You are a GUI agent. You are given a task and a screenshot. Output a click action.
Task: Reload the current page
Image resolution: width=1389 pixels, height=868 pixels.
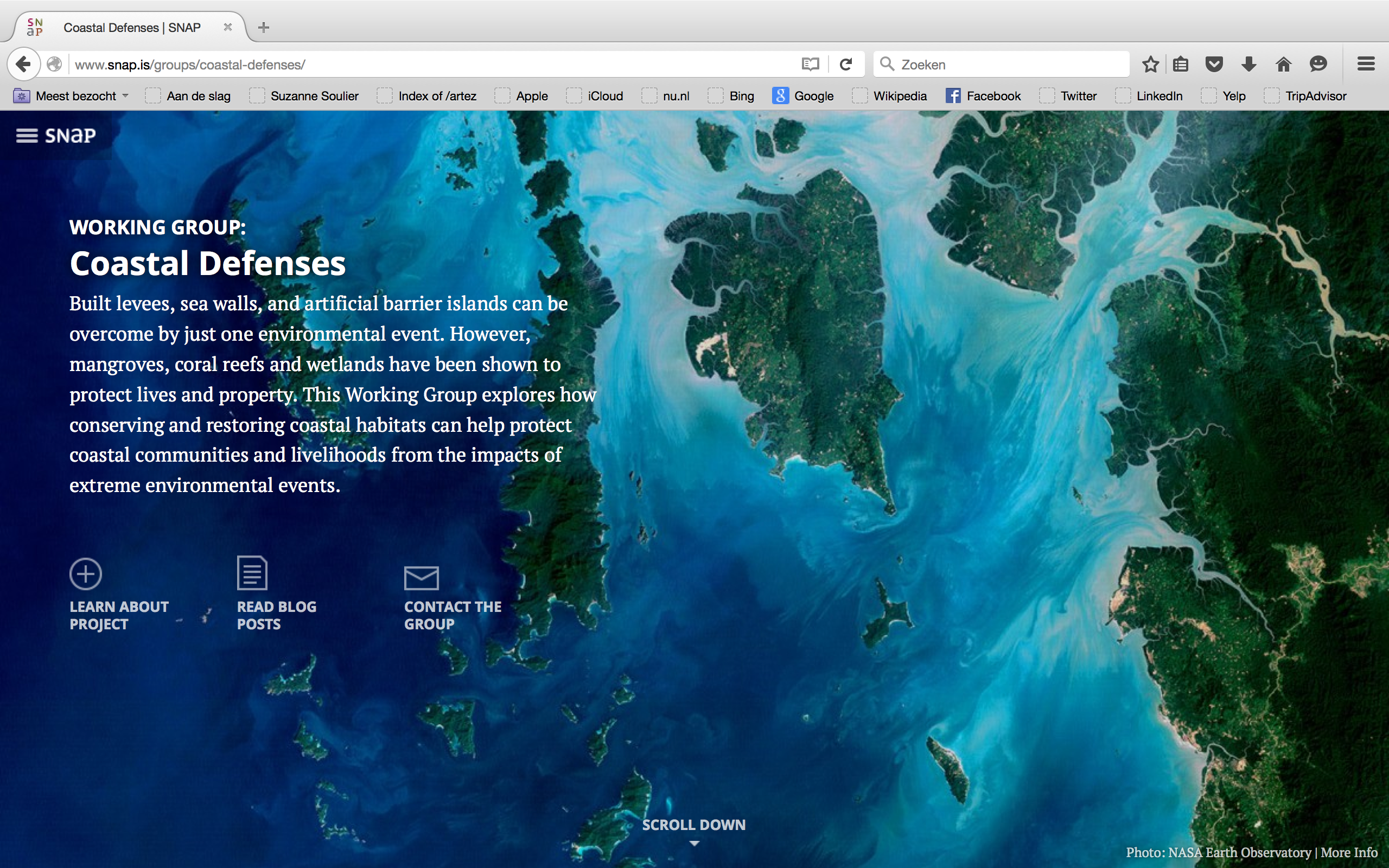845,65
